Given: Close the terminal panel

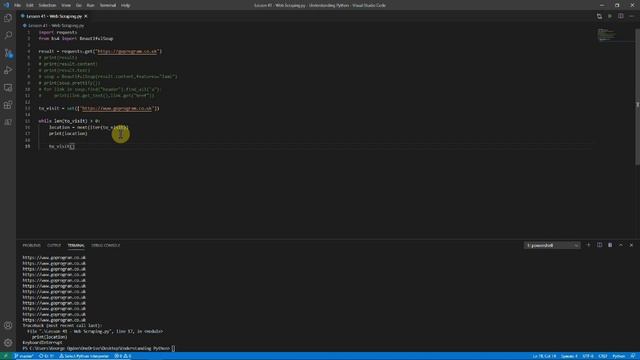Looking at the screenshot, I should click(x=631, y=245).
